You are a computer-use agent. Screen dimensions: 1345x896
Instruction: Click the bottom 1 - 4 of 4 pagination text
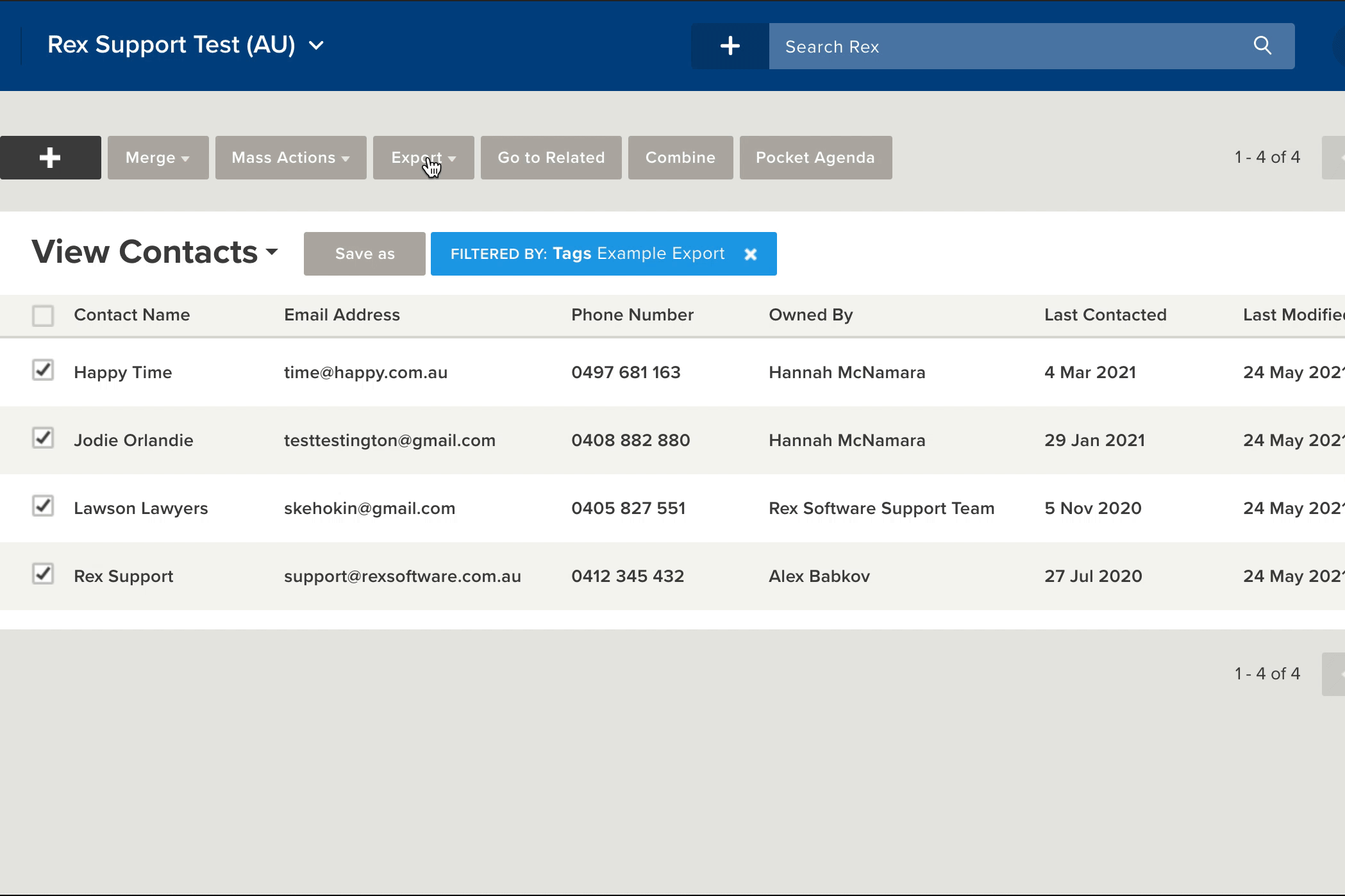(1267, 674)
